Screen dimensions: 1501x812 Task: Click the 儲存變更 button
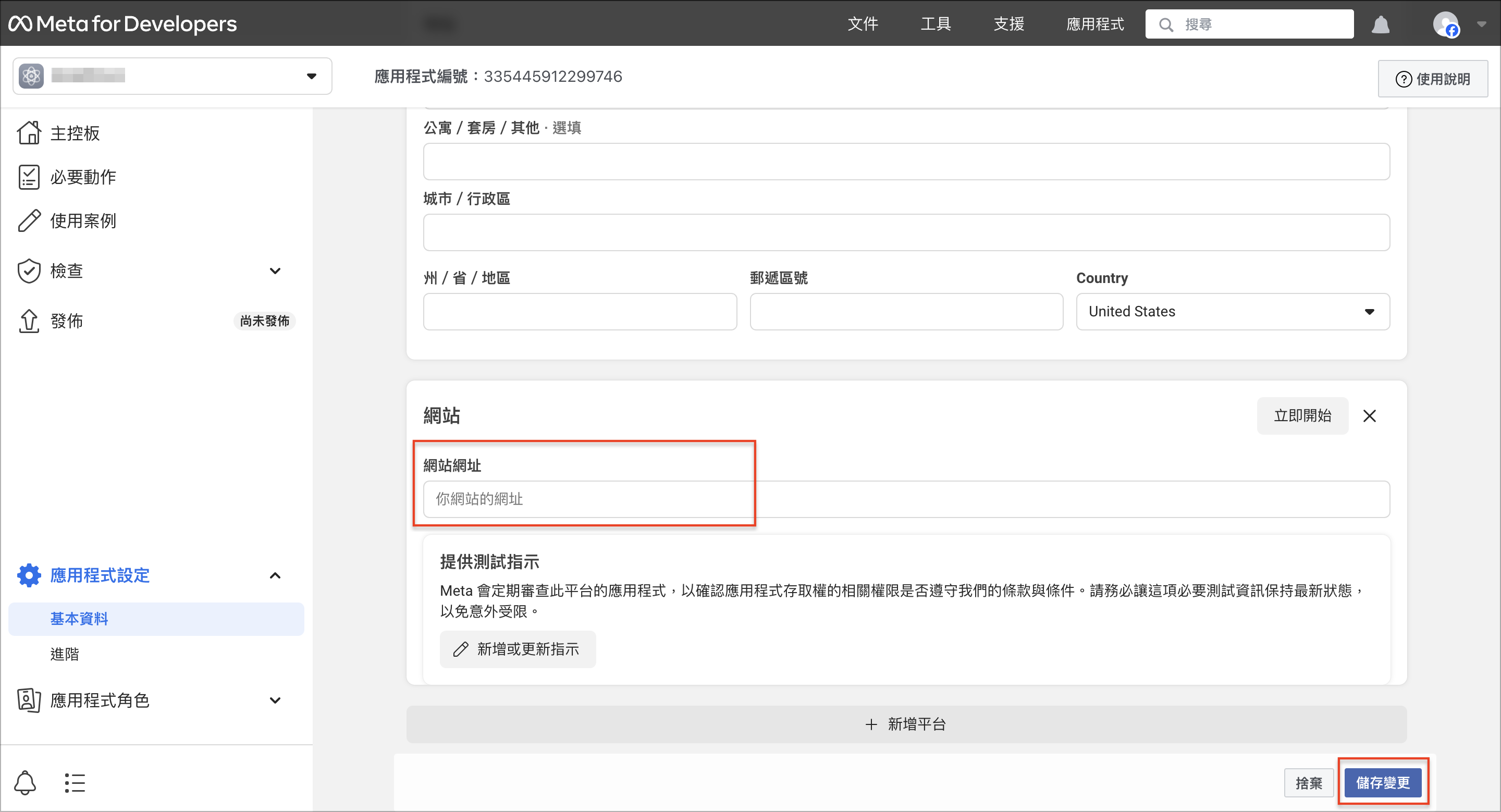[x=1383, y=783]
